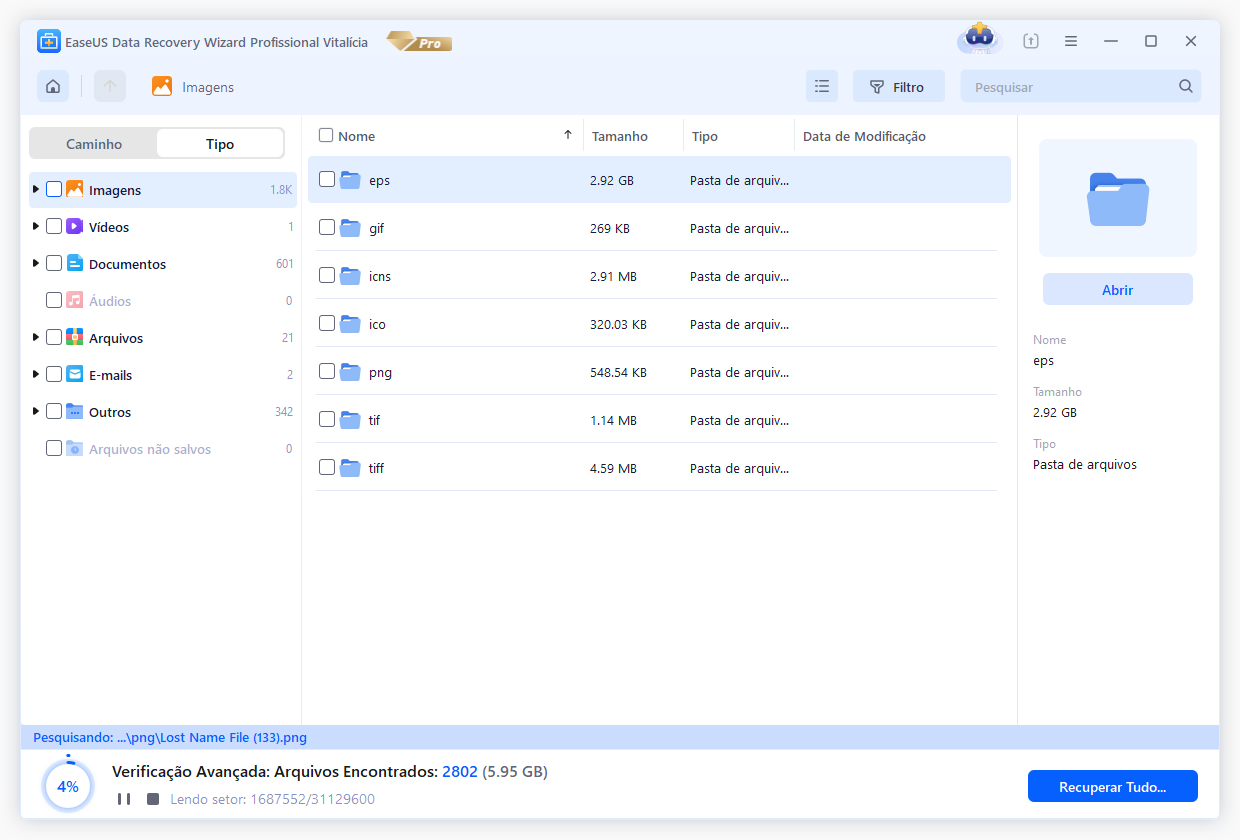Click the Pro badge icon
This screenshot has height=840, width=1240.
419,42
